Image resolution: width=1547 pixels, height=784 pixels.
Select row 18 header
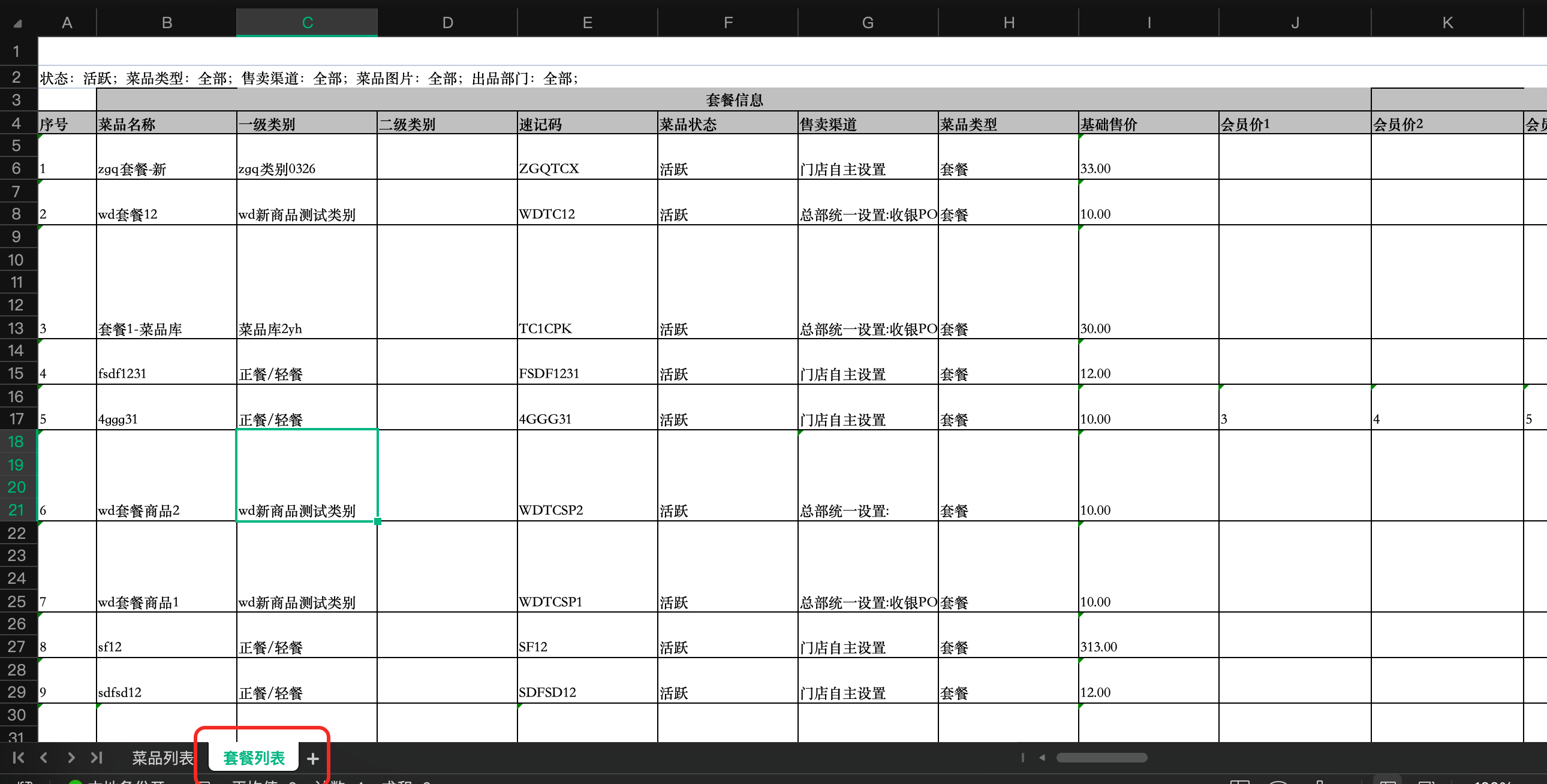pos(16,442)
